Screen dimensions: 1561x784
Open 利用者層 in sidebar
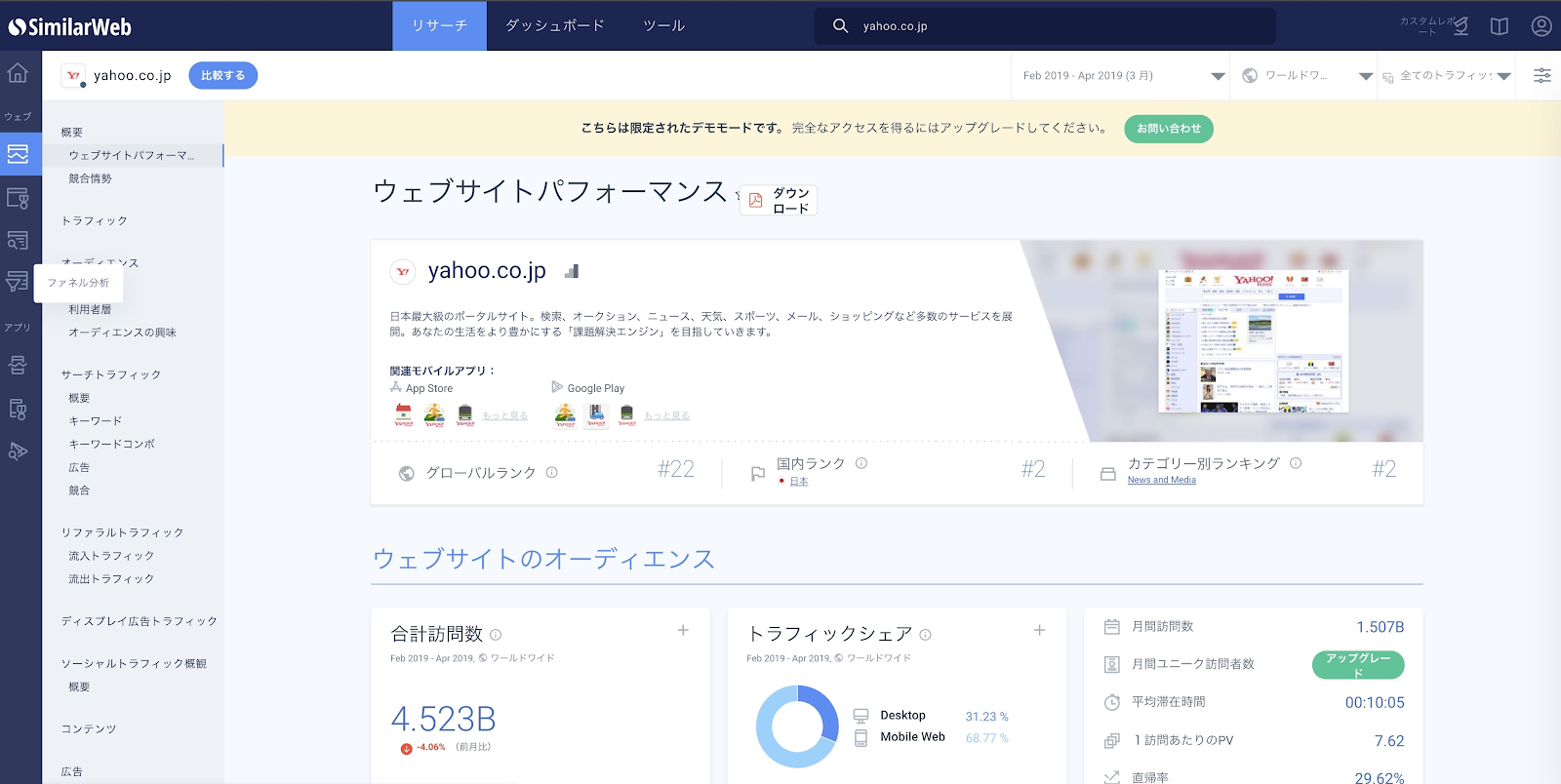click(x=90, y=309)
